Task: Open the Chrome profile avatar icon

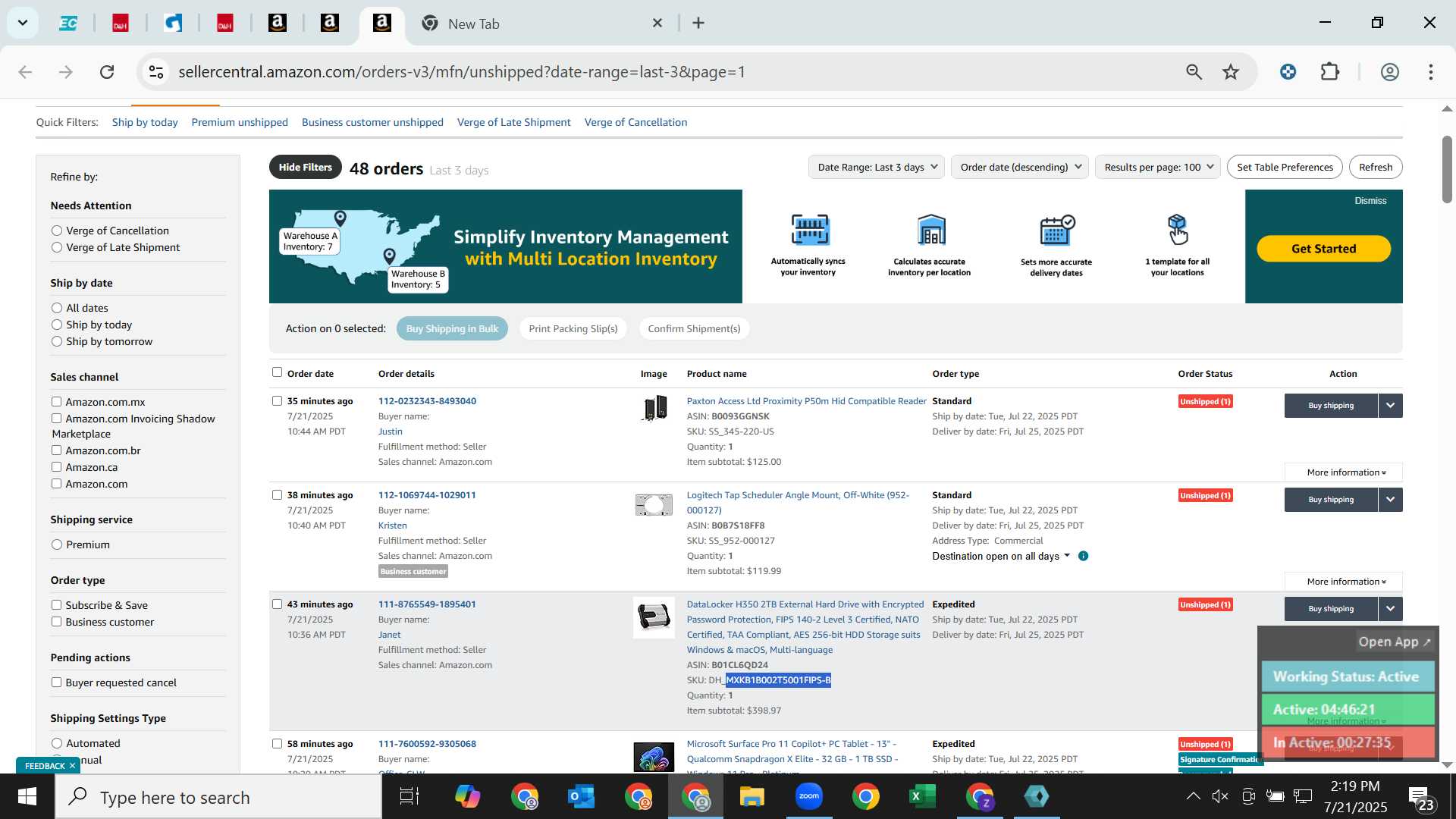Action: click(x=1389, y=72)
